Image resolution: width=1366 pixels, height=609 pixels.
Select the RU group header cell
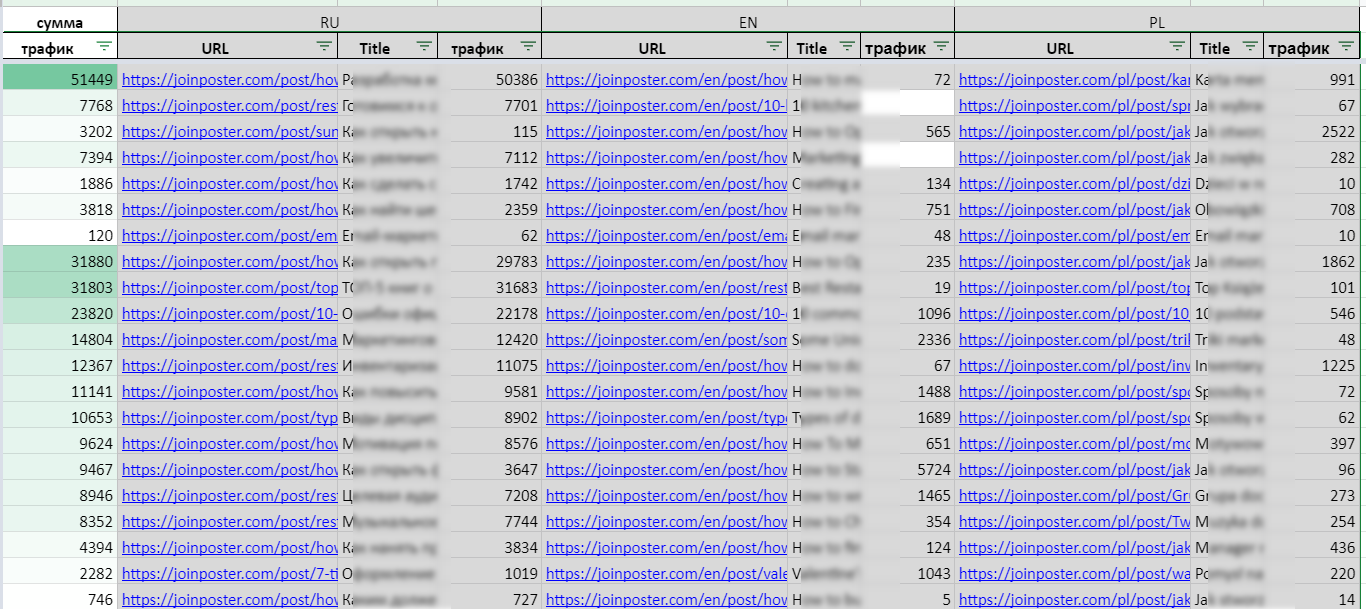pos(330,20)
